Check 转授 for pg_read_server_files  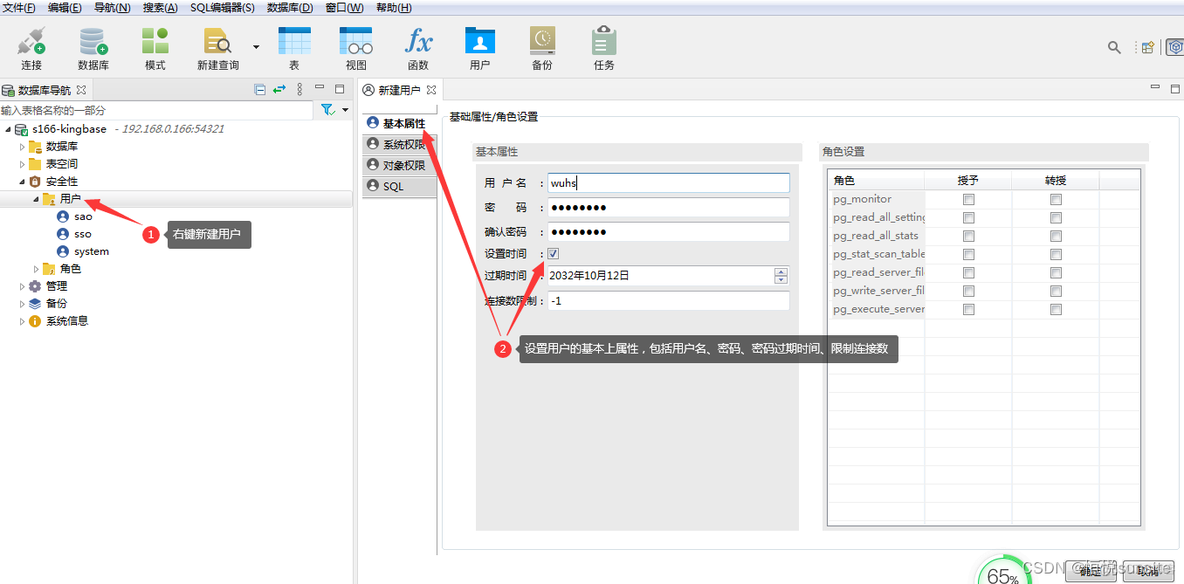tap(1056, 272)
